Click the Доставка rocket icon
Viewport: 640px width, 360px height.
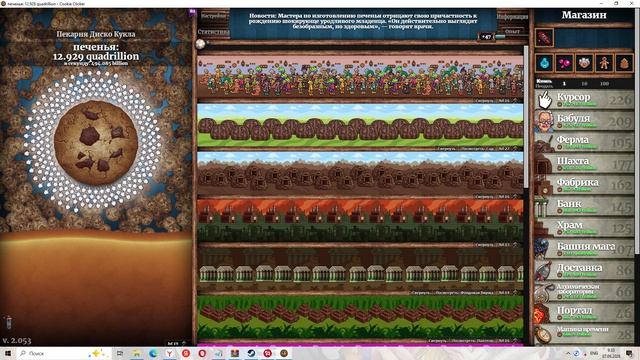tap(544, 270)
